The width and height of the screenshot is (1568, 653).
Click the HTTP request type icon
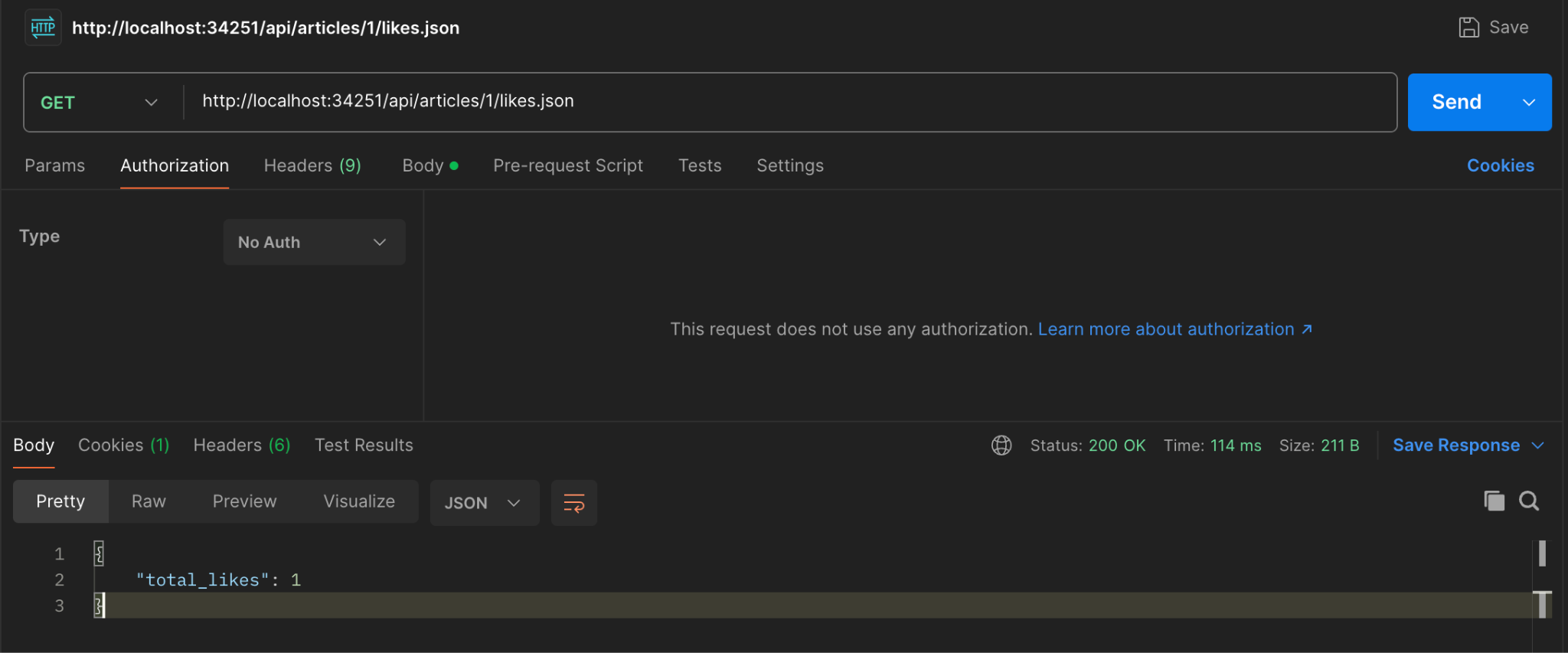[x=43, y=28]
